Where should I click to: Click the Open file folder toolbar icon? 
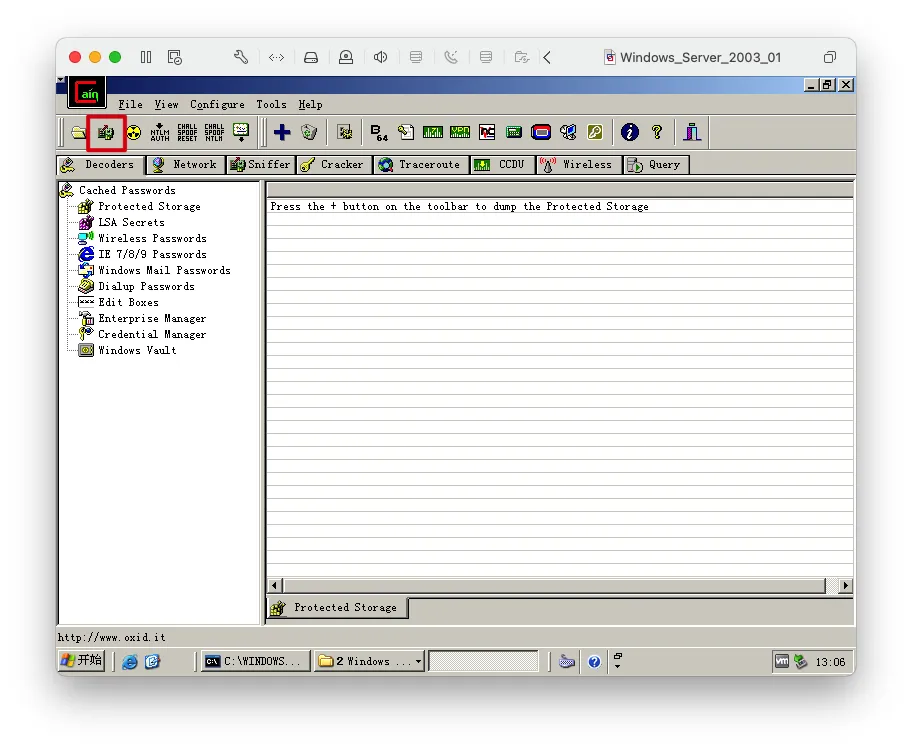(79, 133)
